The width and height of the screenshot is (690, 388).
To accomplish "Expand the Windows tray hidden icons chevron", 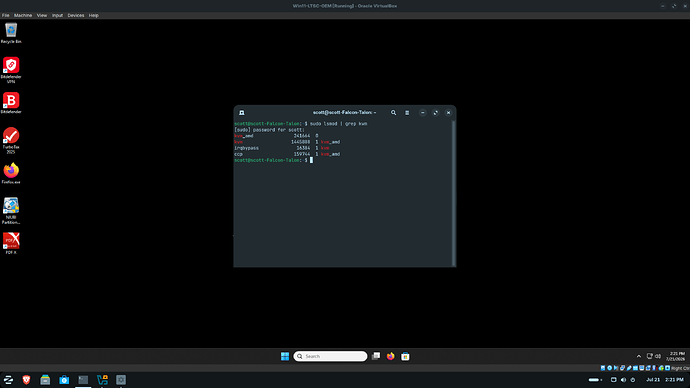I will [639, 356].
